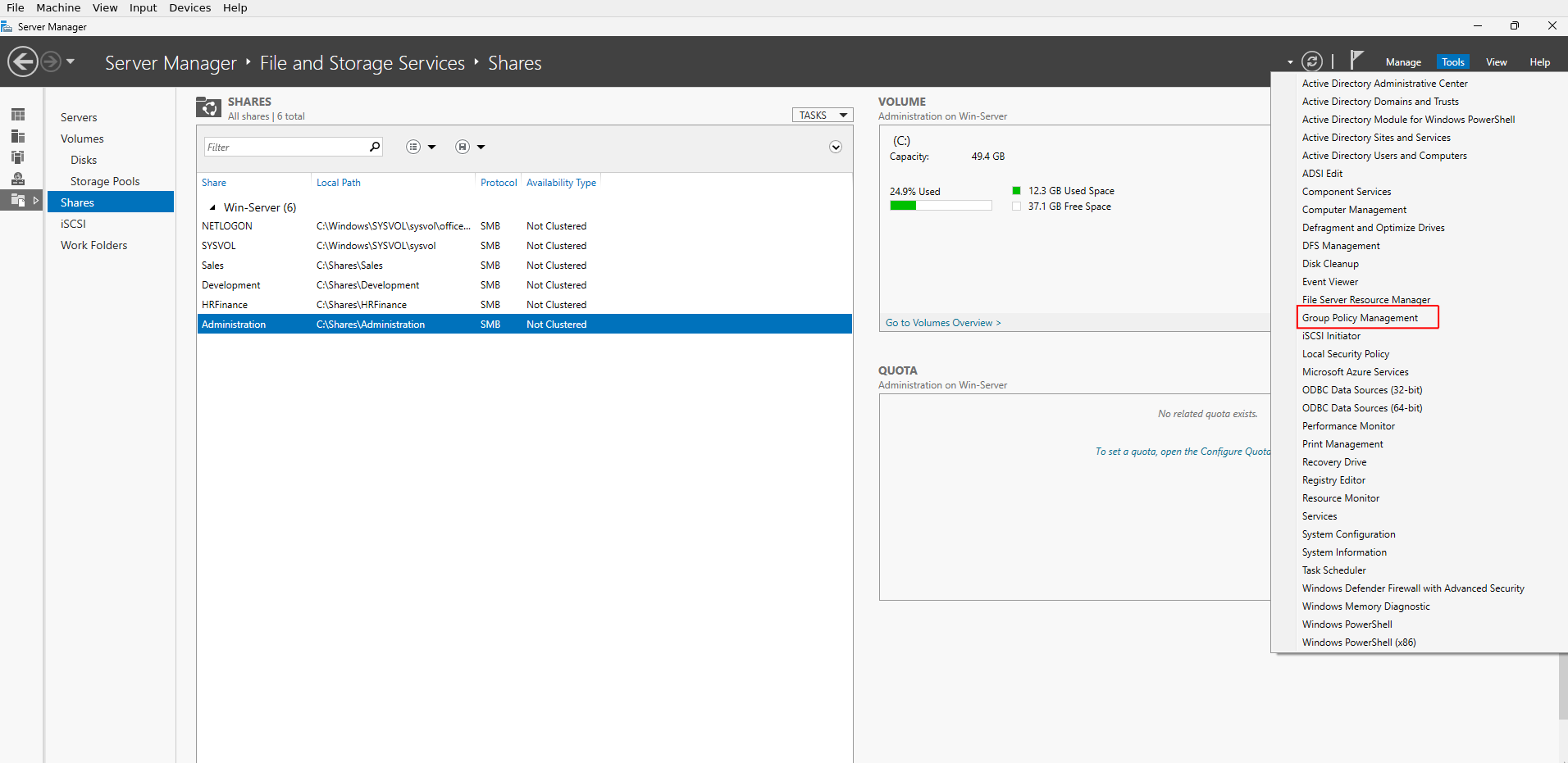Select the Sales share row

point(525,266)
